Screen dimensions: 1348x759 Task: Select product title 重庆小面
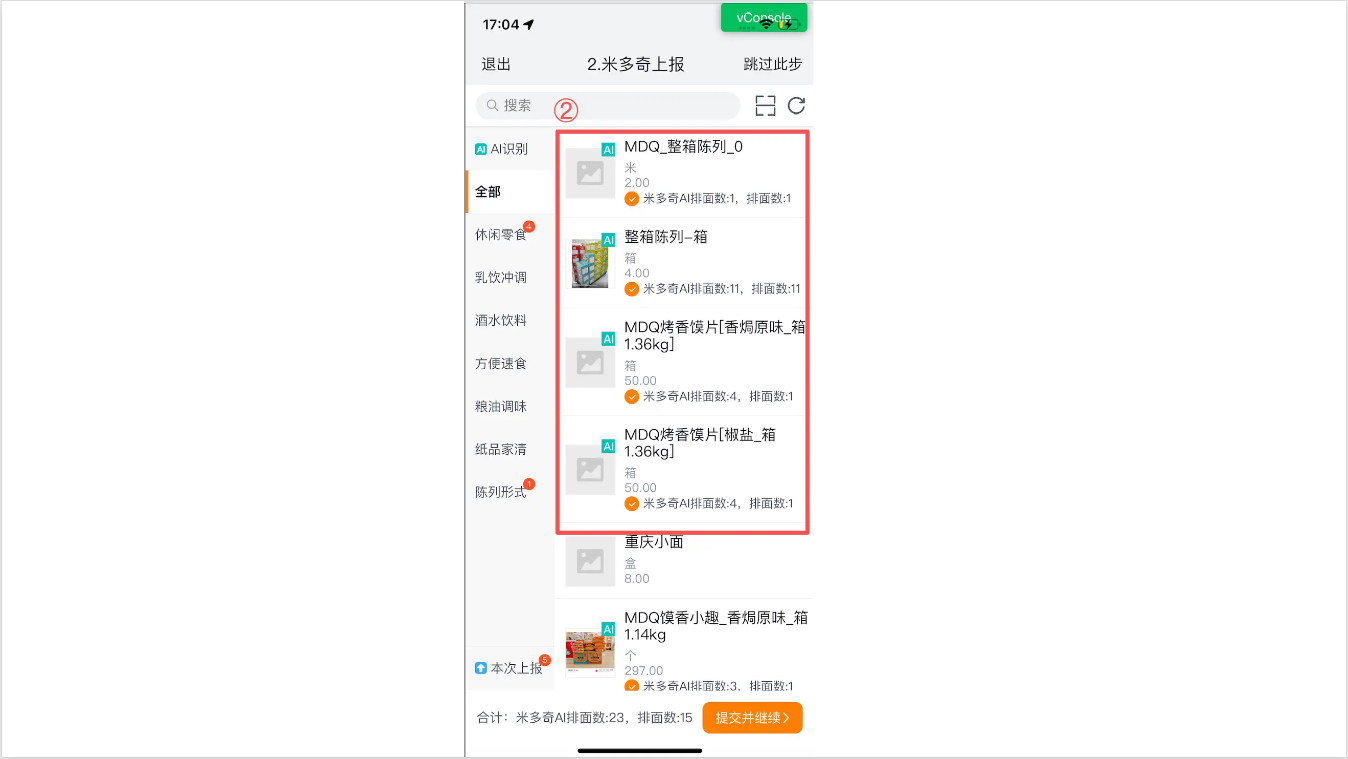coord(654,542)
